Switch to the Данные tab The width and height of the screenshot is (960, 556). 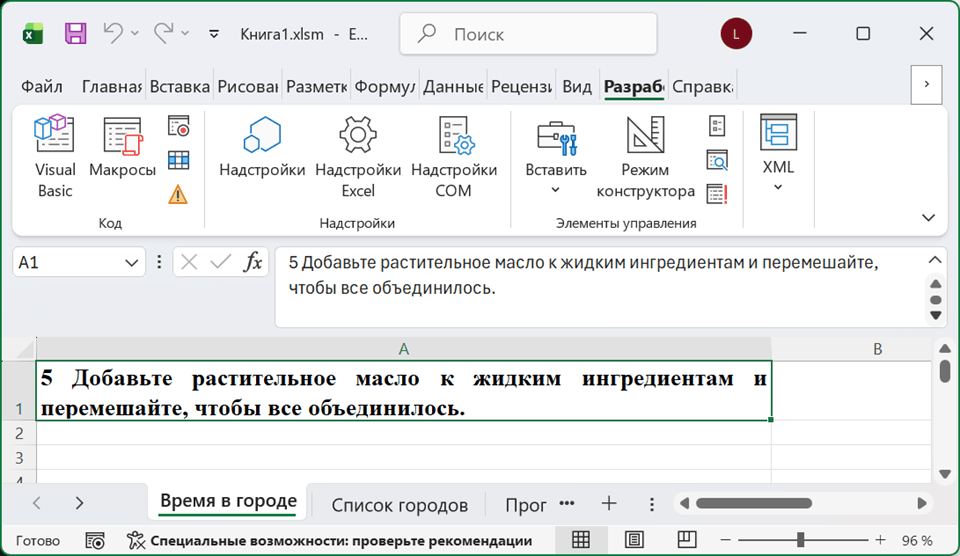click(453, 86)
